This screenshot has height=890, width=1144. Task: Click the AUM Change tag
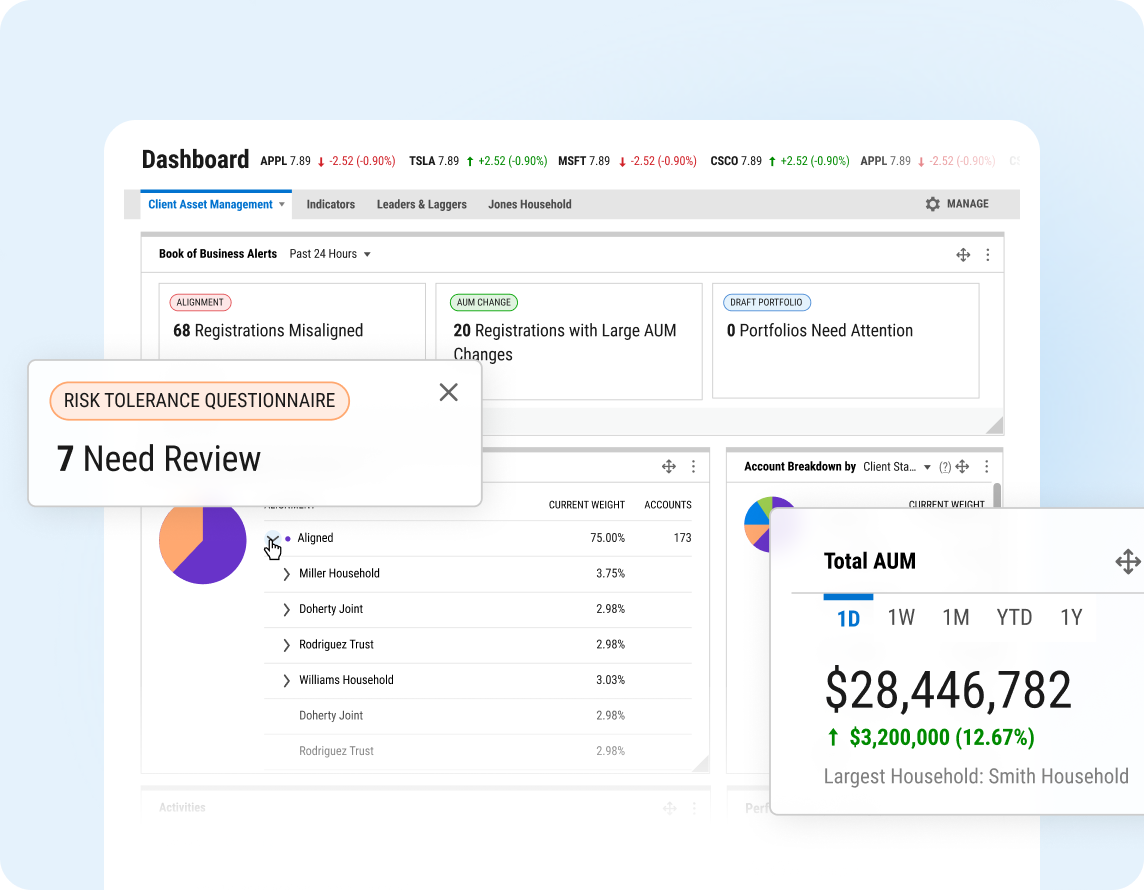(484, 302)
